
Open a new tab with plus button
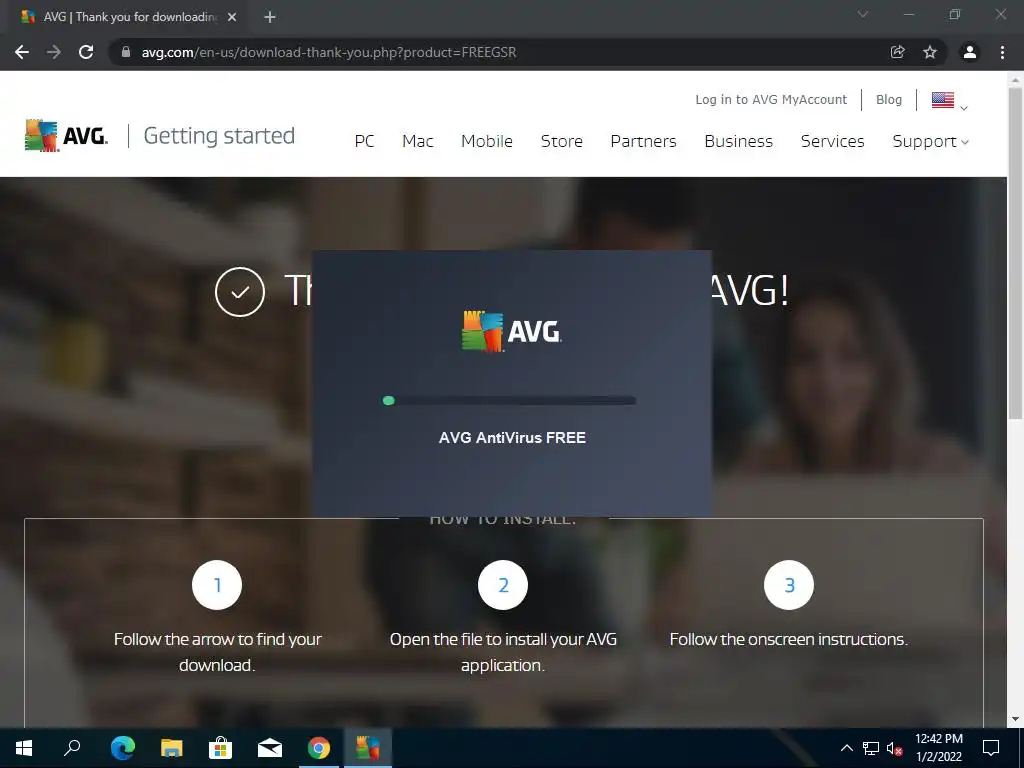pos(270,17)
